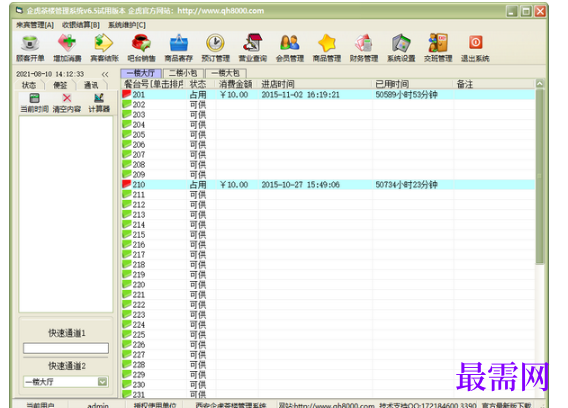Image resolution: width=568 pixels, height=408 pixels.
Task: Select the 吧台销售 toolbar icon
Action: tap(141, 48)
